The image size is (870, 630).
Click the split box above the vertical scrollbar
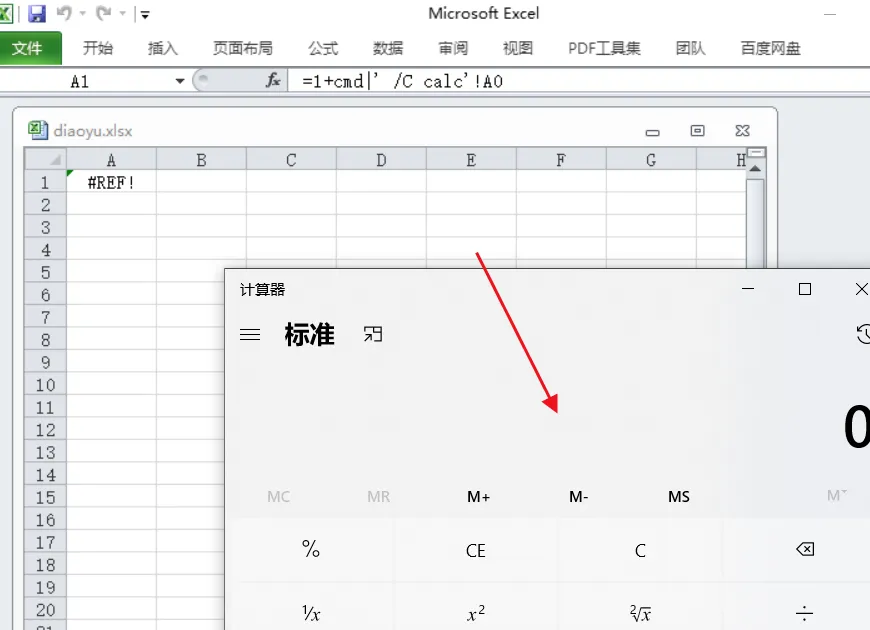[756, 153]
